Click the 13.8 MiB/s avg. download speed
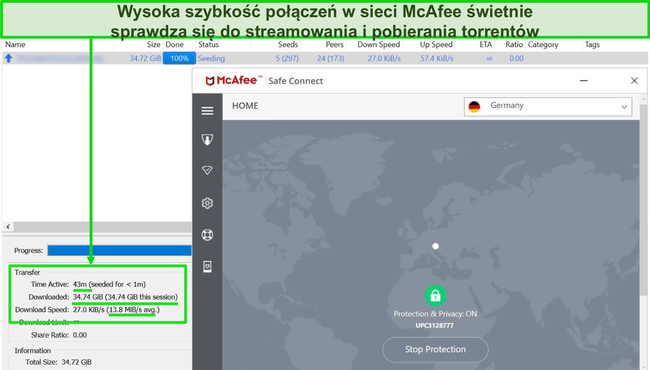The height and width of the screenshot is (370, 650). click(x=134, y=310)
